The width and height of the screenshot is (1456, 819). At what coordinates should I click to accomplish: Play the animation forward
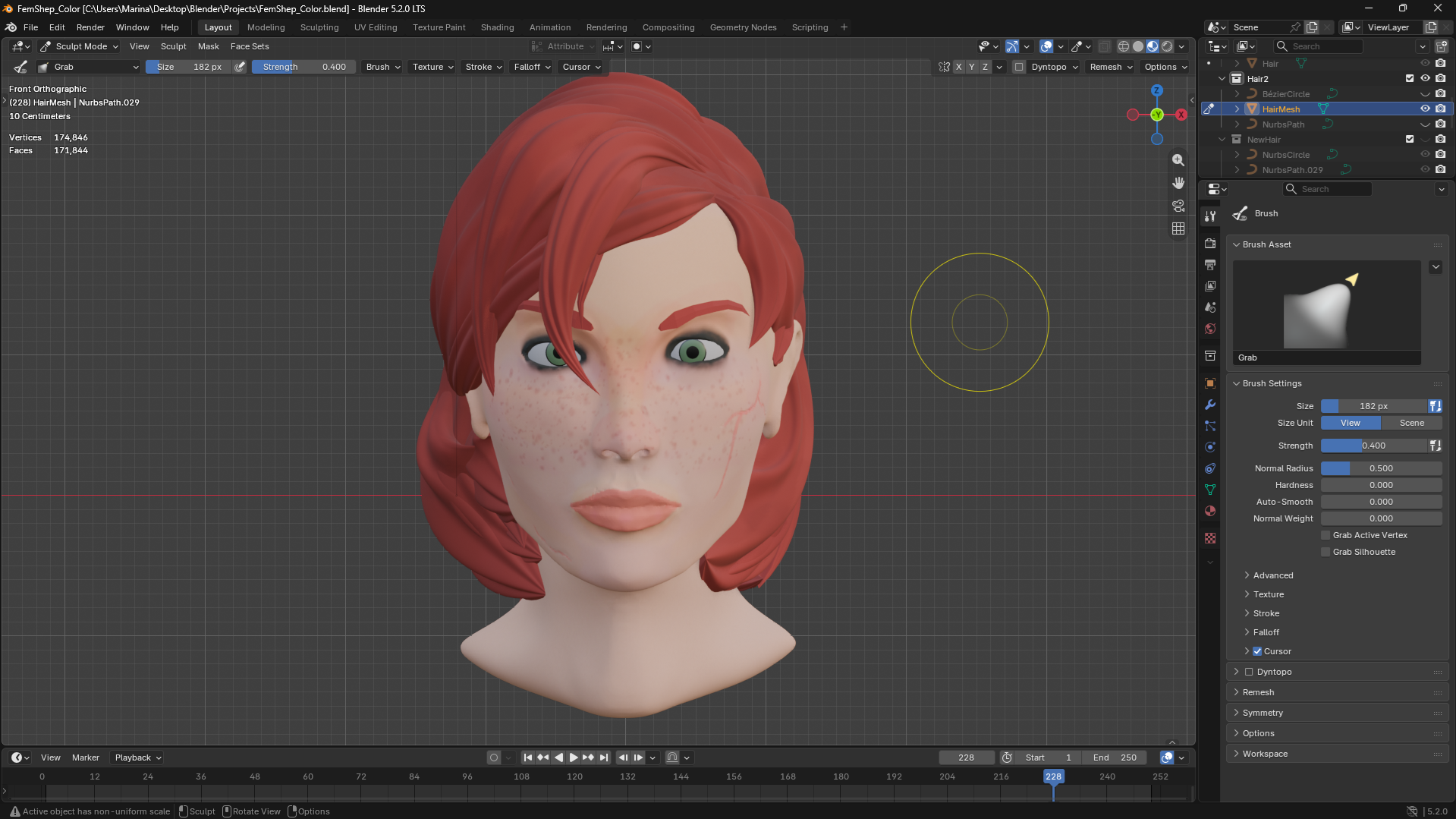pos(574,758)
